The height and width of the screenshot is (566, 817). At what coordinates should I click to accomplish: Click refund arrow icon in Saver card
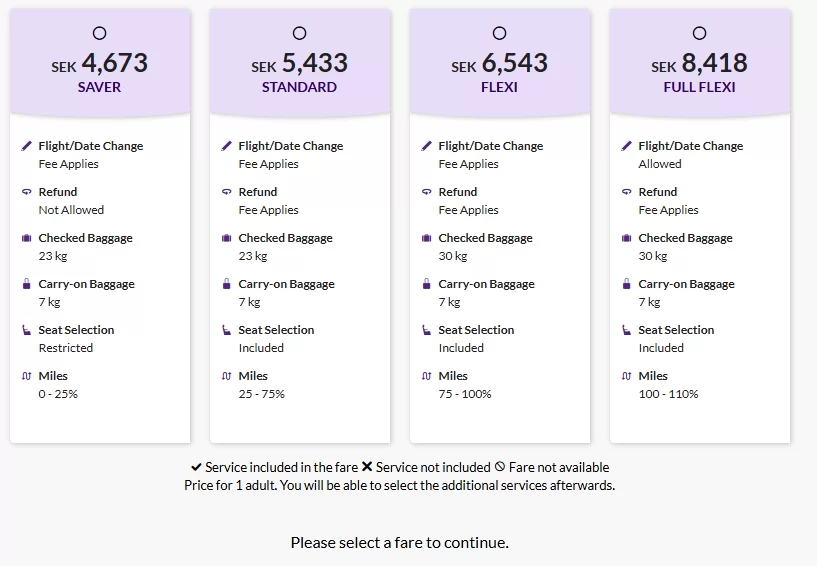coord(27,192)
